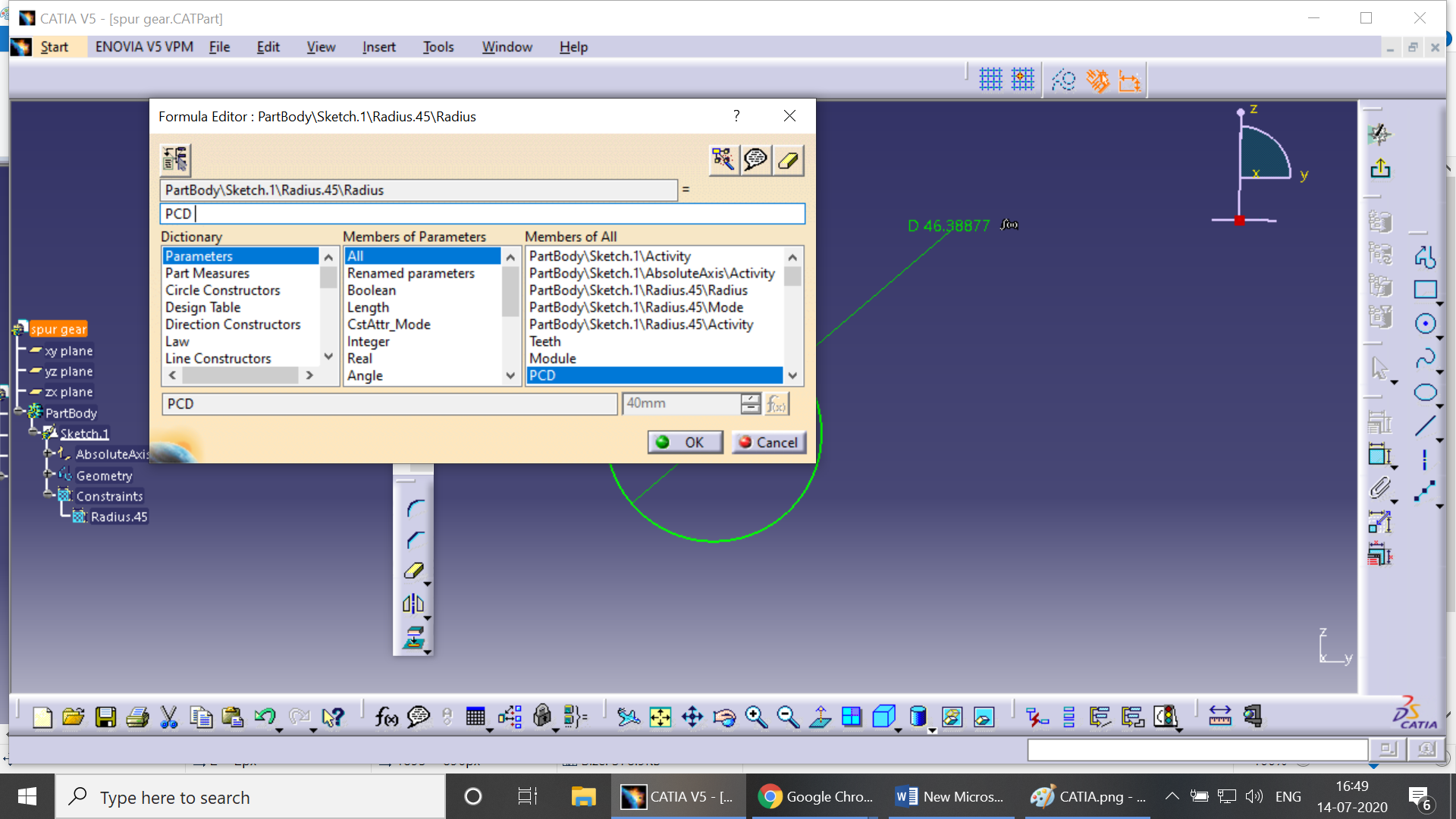Viewport: 1456px width, 819px height.
Task: Open the Start menu in CATIA
Action: [x=54, y=47]
